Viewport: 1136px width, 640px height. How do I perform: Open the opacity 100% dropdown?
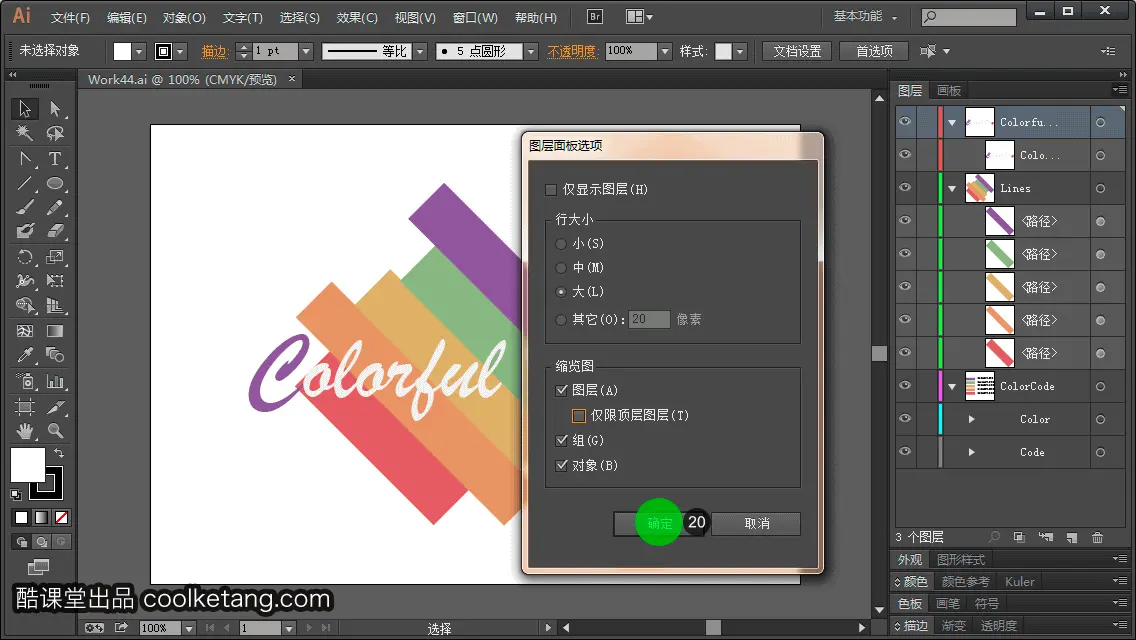click(664, 51)
